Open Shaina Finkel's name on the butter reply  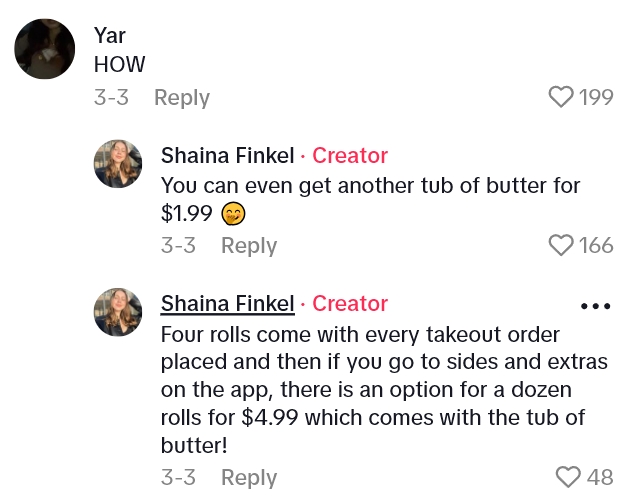[227, 156]
